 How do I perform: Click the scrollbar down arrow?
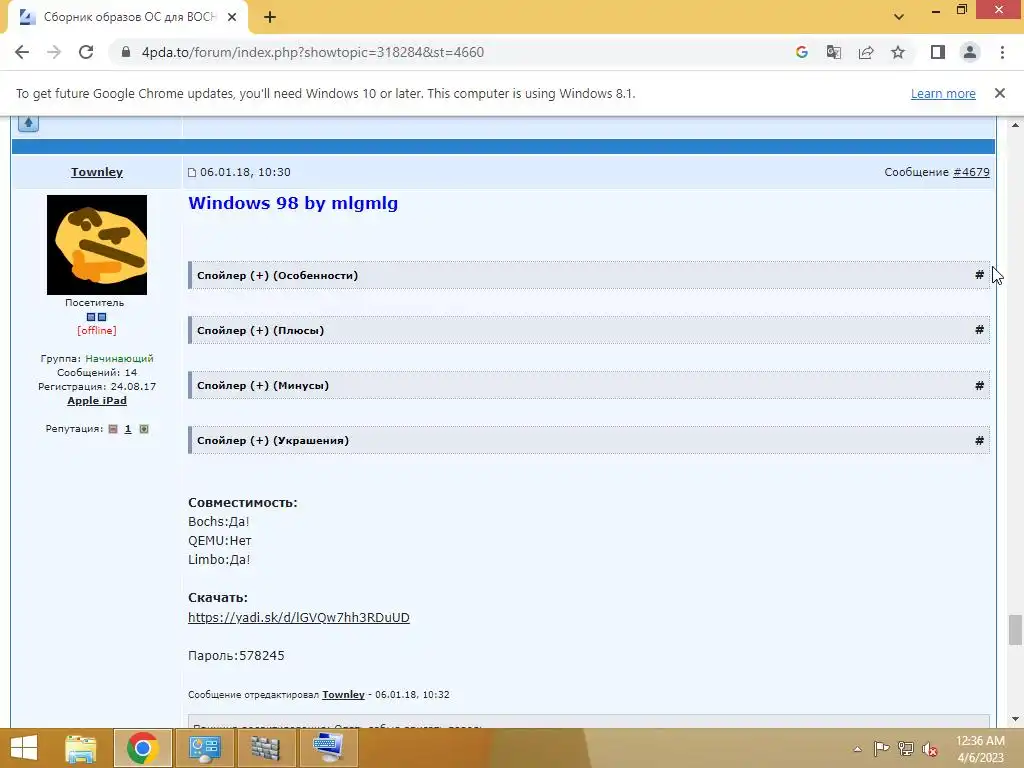pos(1015,719)
